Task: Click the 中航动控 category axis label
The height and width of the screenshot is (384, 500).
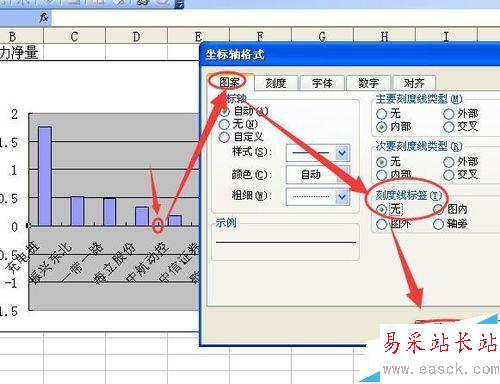Action: [x=148, y=262]
